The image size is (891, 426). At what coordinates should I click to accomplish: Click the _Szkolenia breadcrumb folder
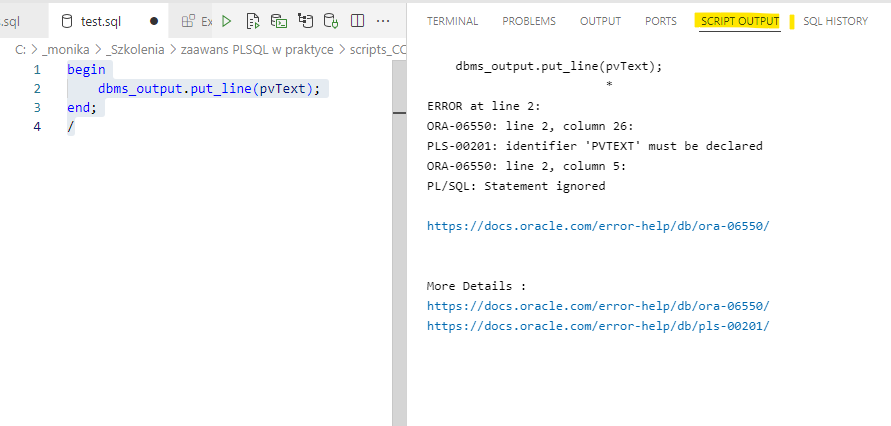[x=136, y=49]
